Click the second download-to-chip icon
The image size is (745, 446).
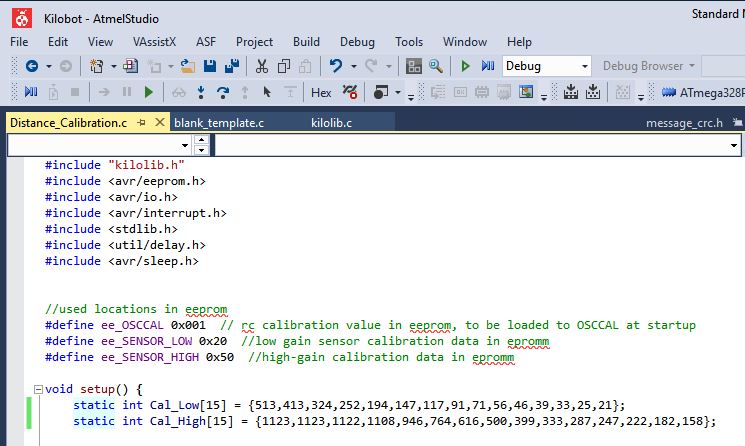click(x=592, y=92)
